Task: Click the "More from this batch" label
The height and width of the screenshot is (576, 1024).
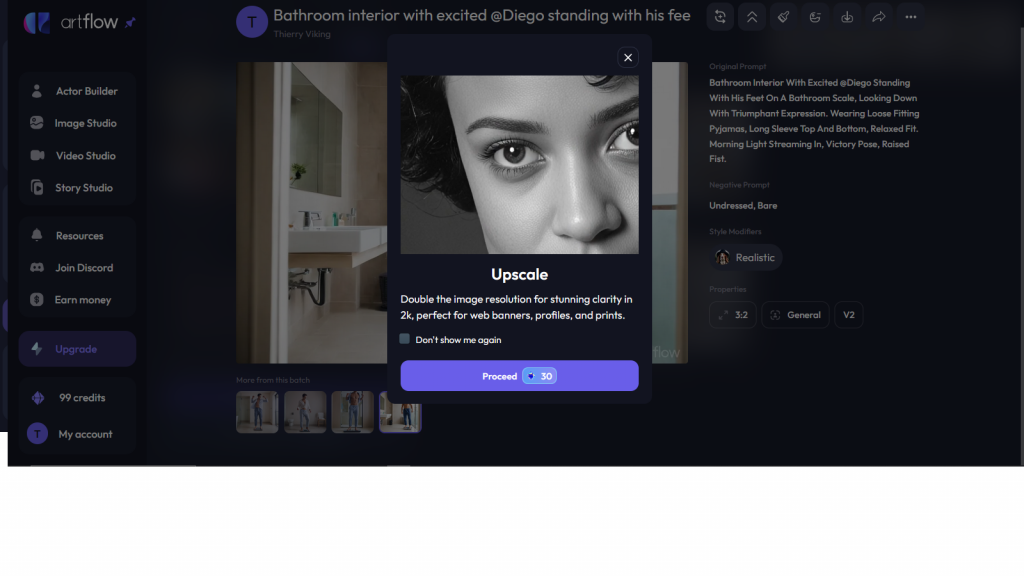Action: pos(273,380)
